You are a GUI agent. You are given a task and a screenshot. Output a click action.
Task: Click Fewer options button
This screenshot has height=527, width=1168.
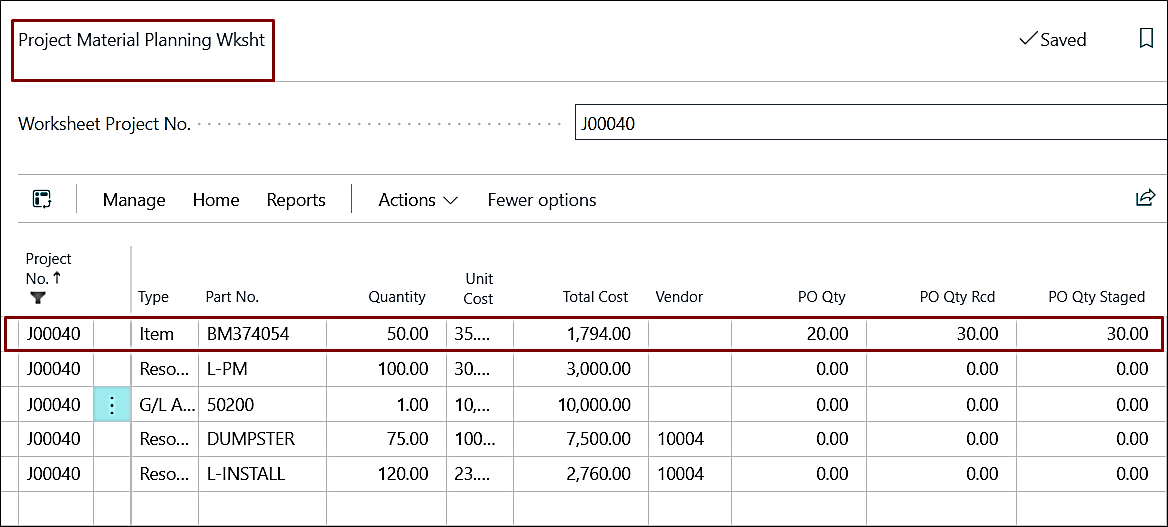541,200
